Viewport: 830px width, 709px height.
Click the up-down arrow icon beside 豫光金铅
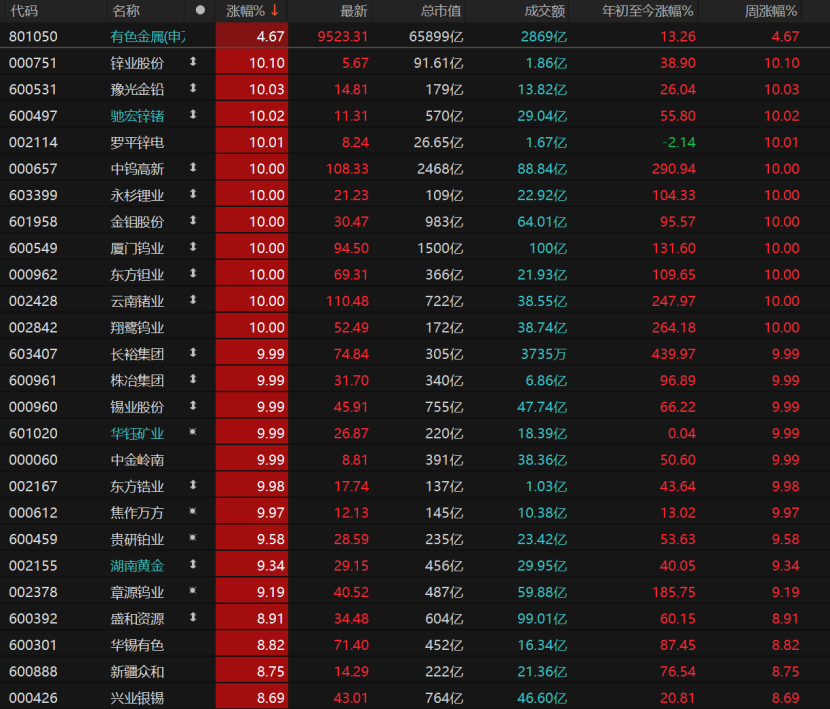click(193, 88)
